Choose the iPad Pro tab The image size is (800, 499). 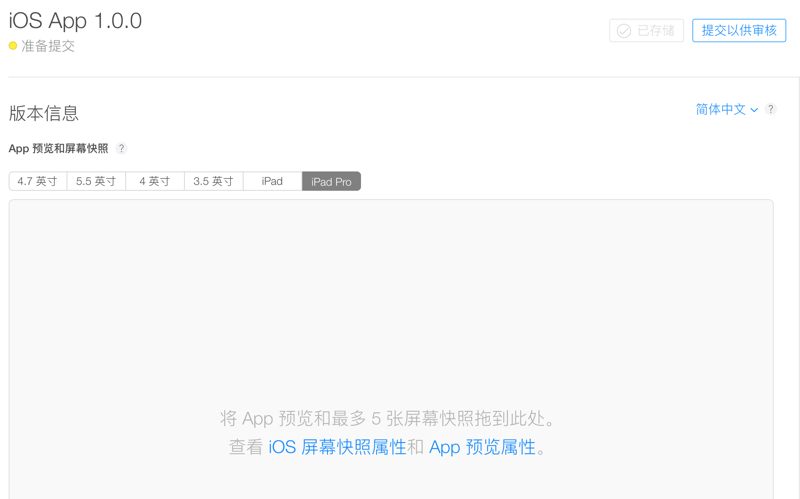(x=332, y=181)
